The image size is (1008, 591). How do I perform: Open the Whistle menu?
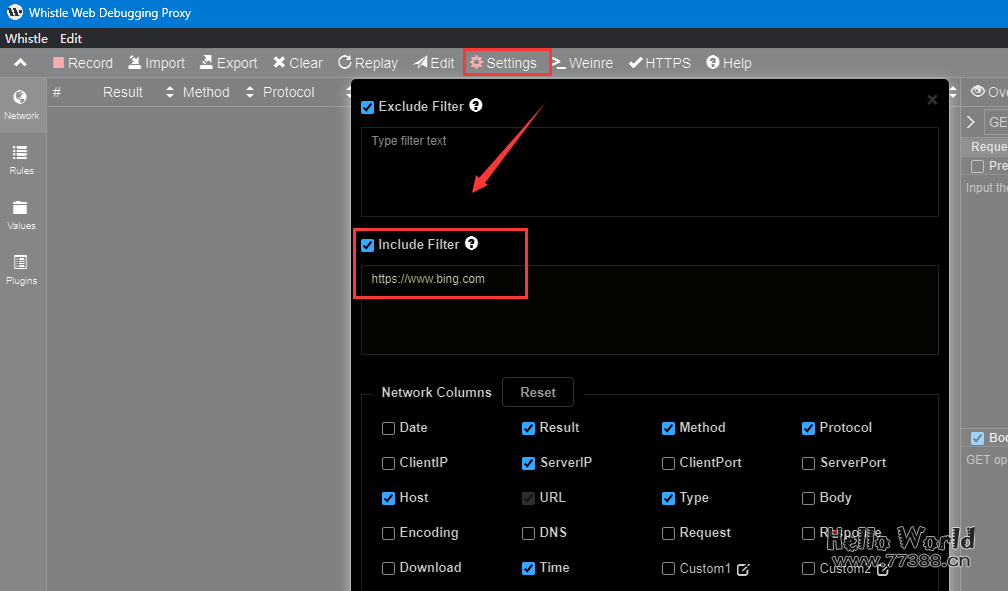coord(26,38)
